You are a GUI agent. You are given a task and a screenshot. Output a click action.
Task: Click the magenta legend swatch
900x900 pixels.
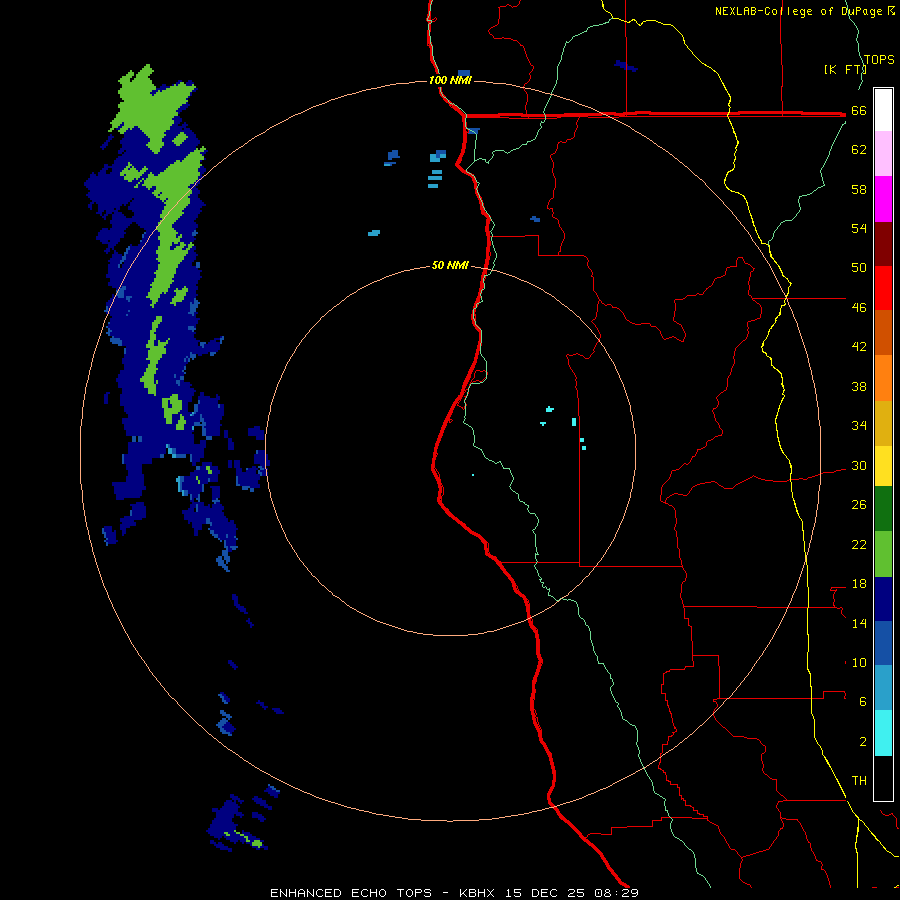click(883, 199)
